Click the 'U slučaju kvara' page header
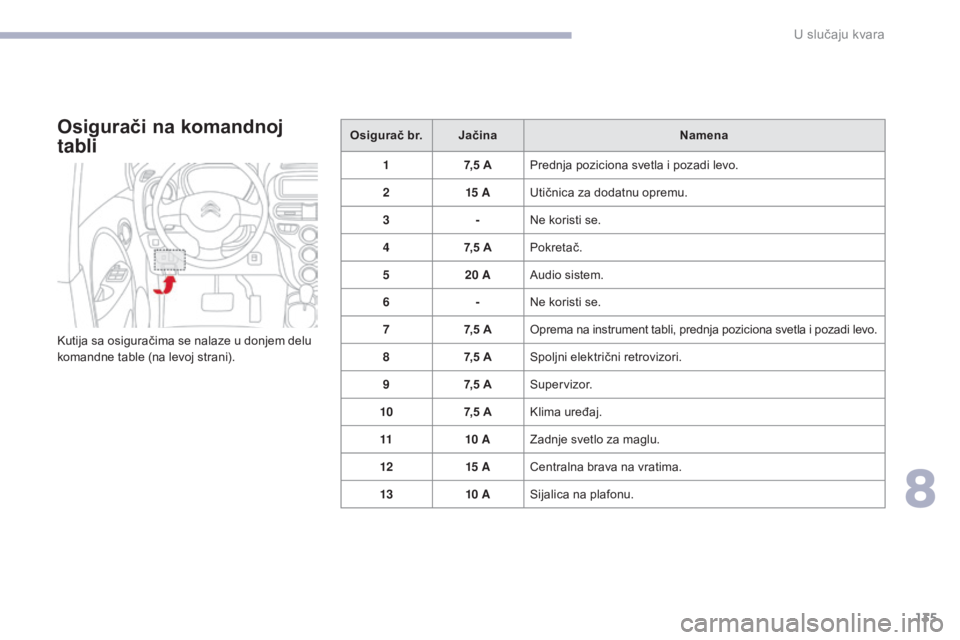The height and width of the screenshot is (640, 960). coord(839,35)
